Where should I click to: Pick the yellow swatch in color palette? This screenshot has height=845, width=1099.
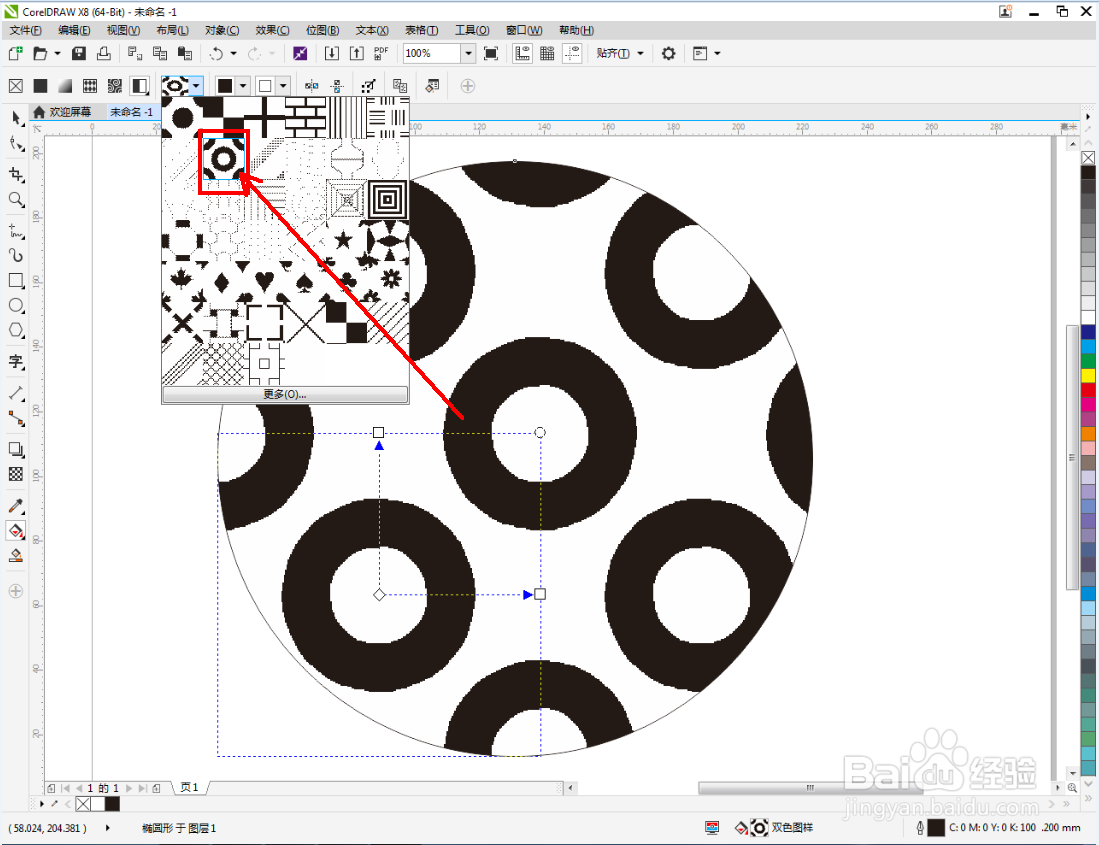(x=1088, y=376)
